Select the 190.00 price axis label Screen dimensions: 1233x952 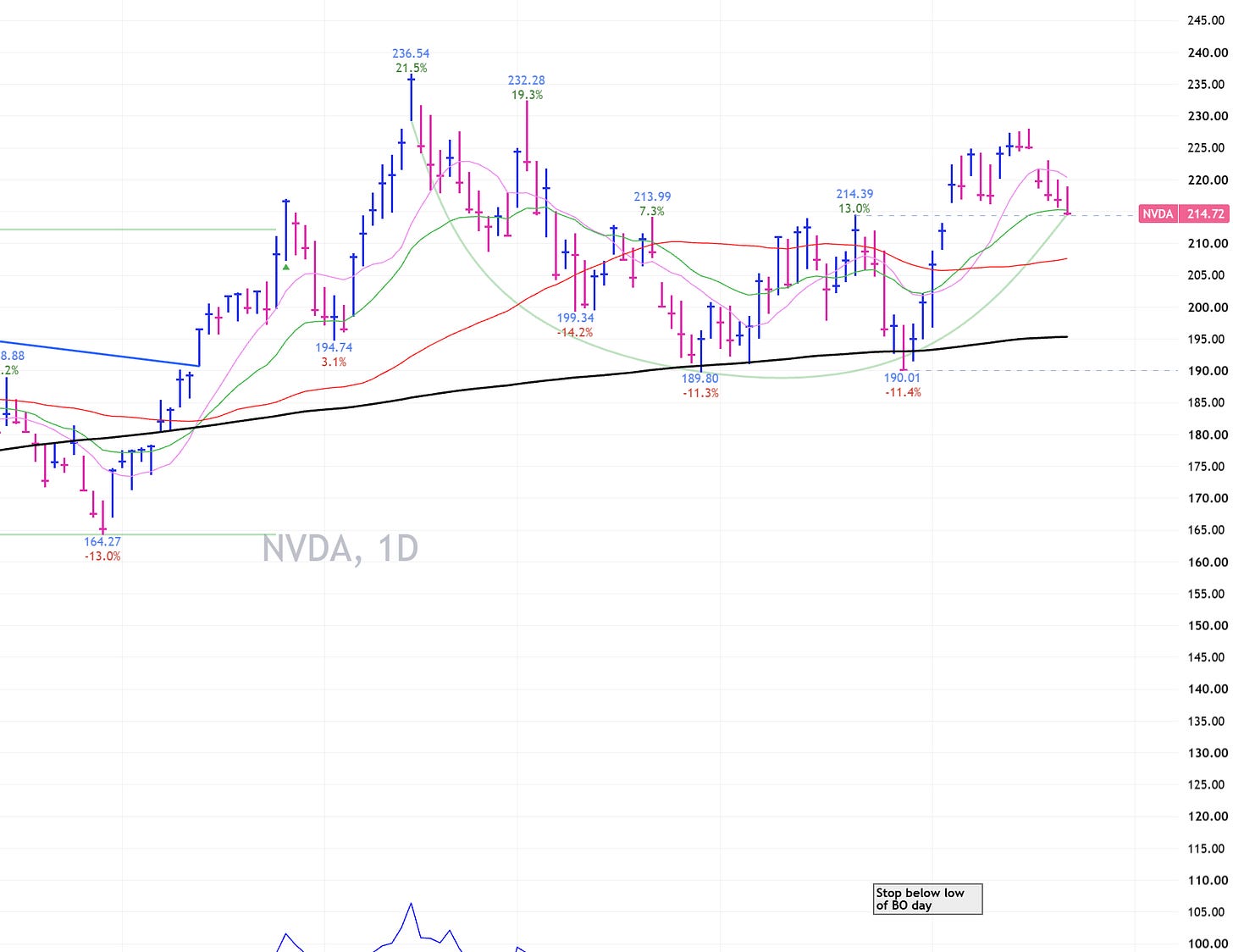tap(1207, 370)
